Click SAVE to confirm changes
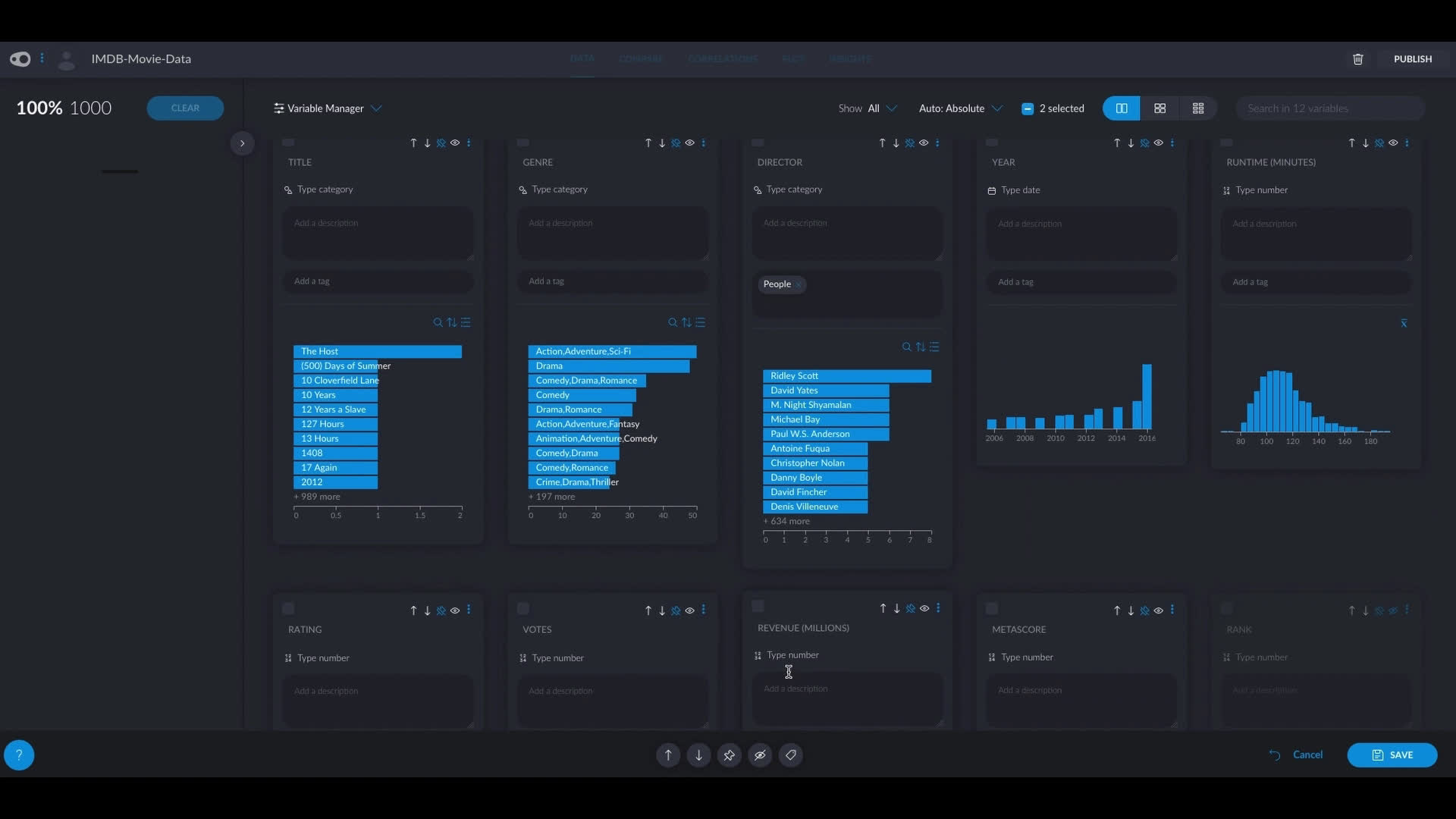This screenshot has width=1456, height=819. (x=1392, y=755)
